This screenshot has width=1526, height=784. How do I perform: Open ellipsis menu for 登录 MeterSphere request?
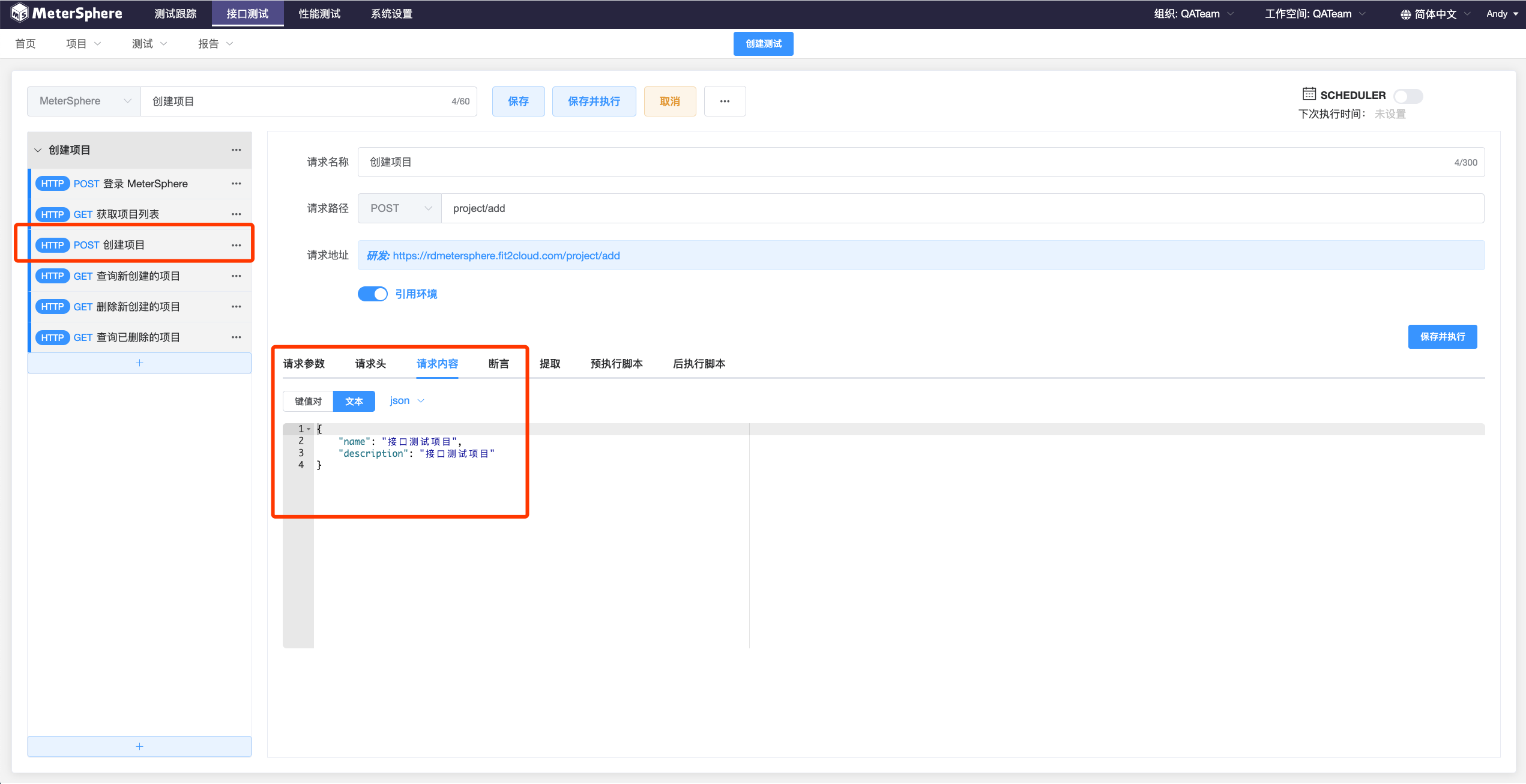236,184
